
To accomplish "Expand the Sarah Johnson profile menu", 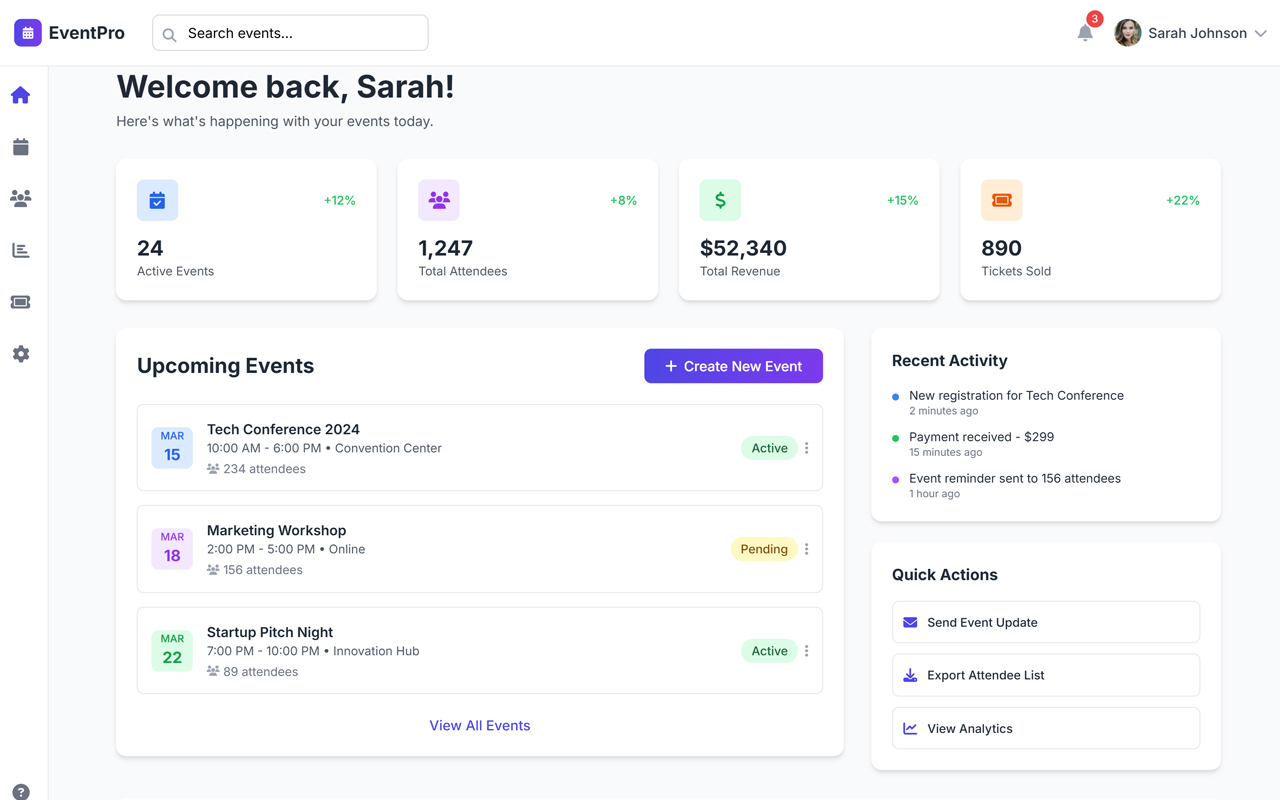I will pyautogui.click(x=1192, y=32).
